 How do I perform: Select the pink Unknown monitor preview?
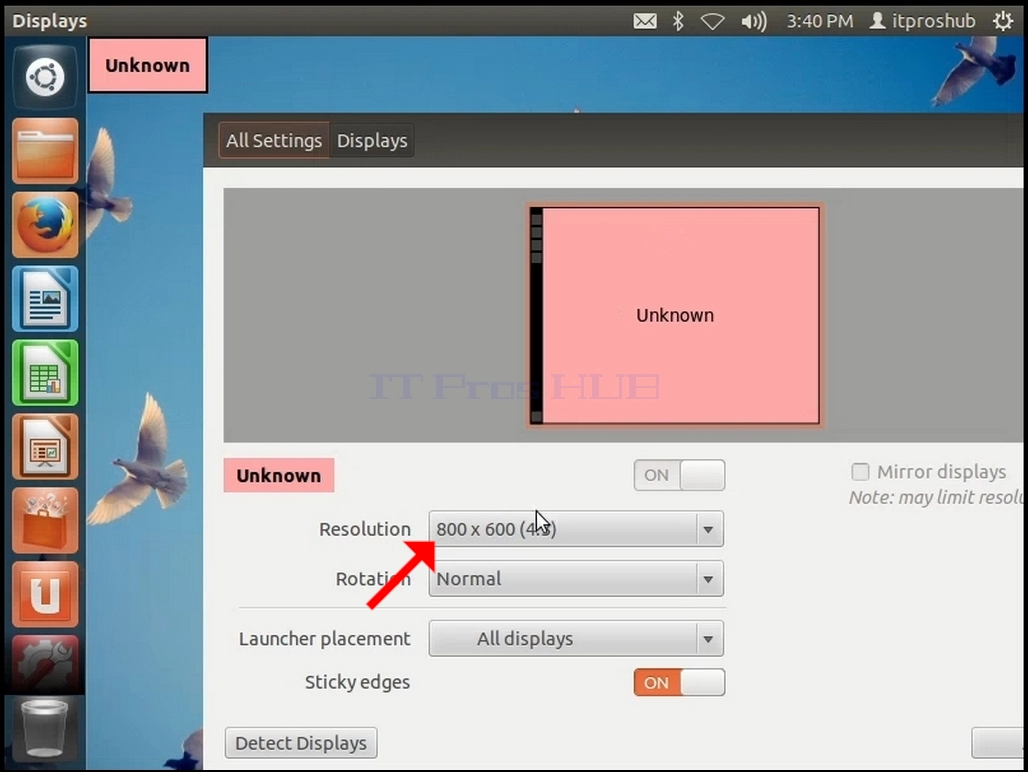click(675, 316)
